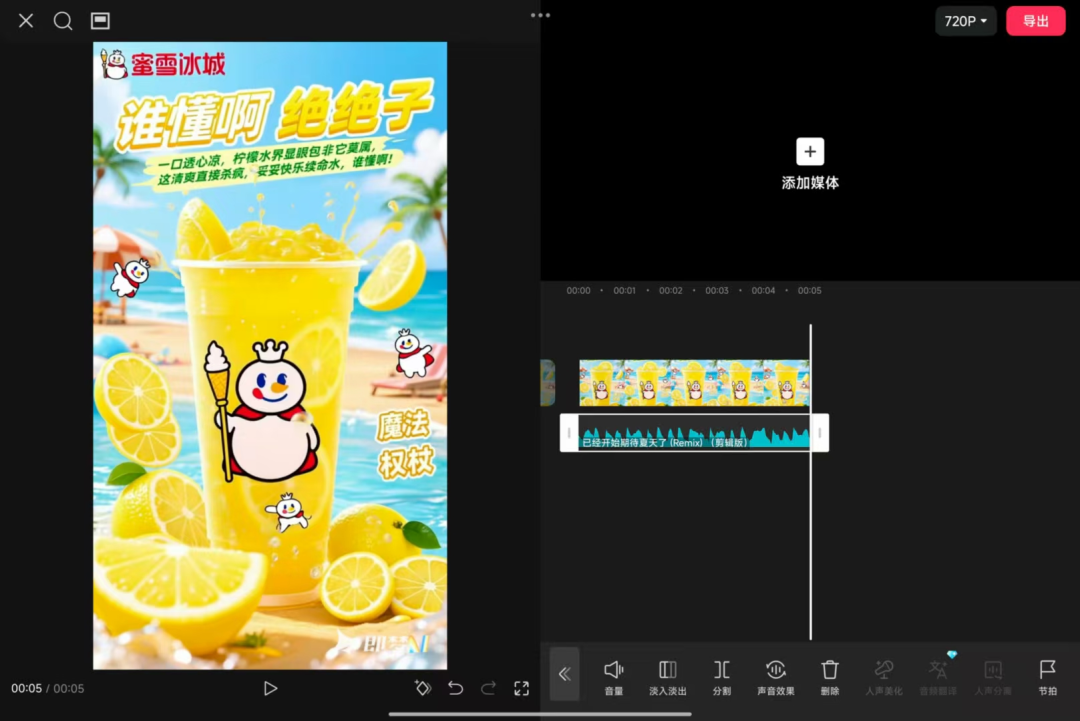Screen dimensions: 1080x721
Task: Undo the last edit
Action: point(455,688)
